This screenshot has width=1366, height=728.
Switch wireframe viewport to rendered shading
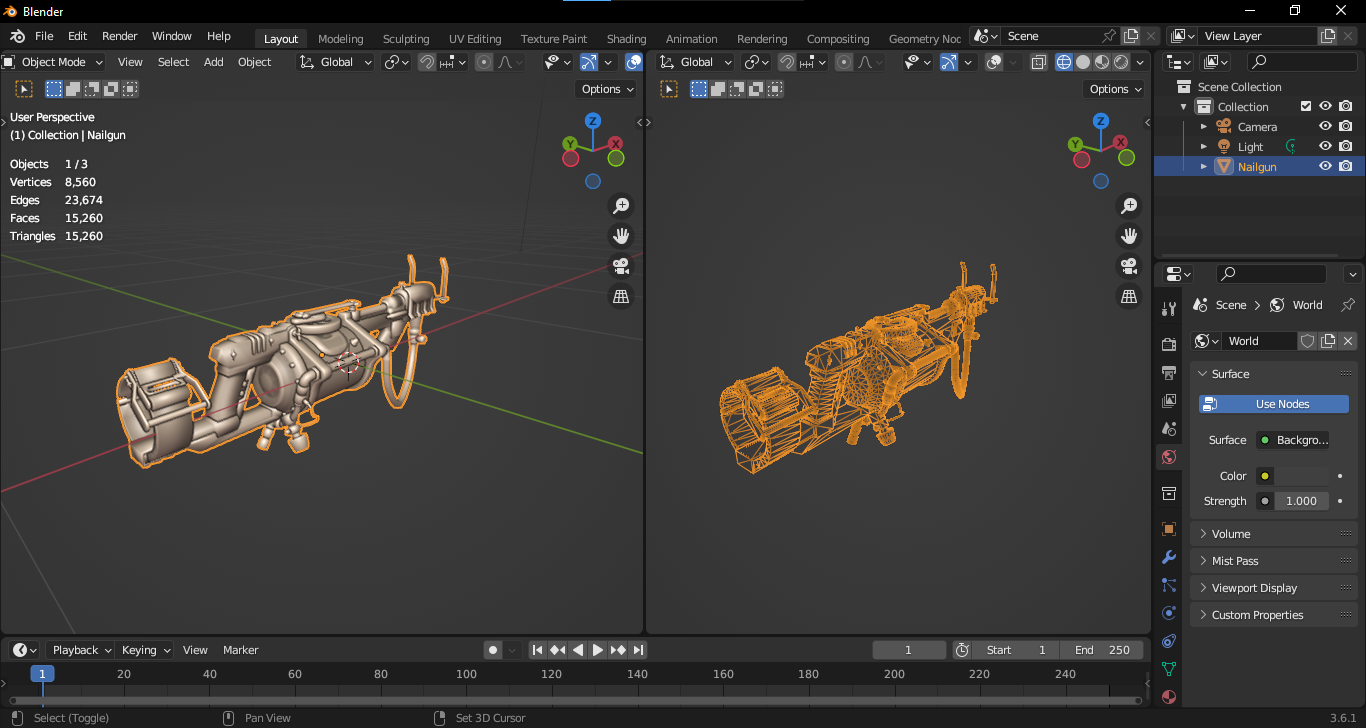point(1121,62)
